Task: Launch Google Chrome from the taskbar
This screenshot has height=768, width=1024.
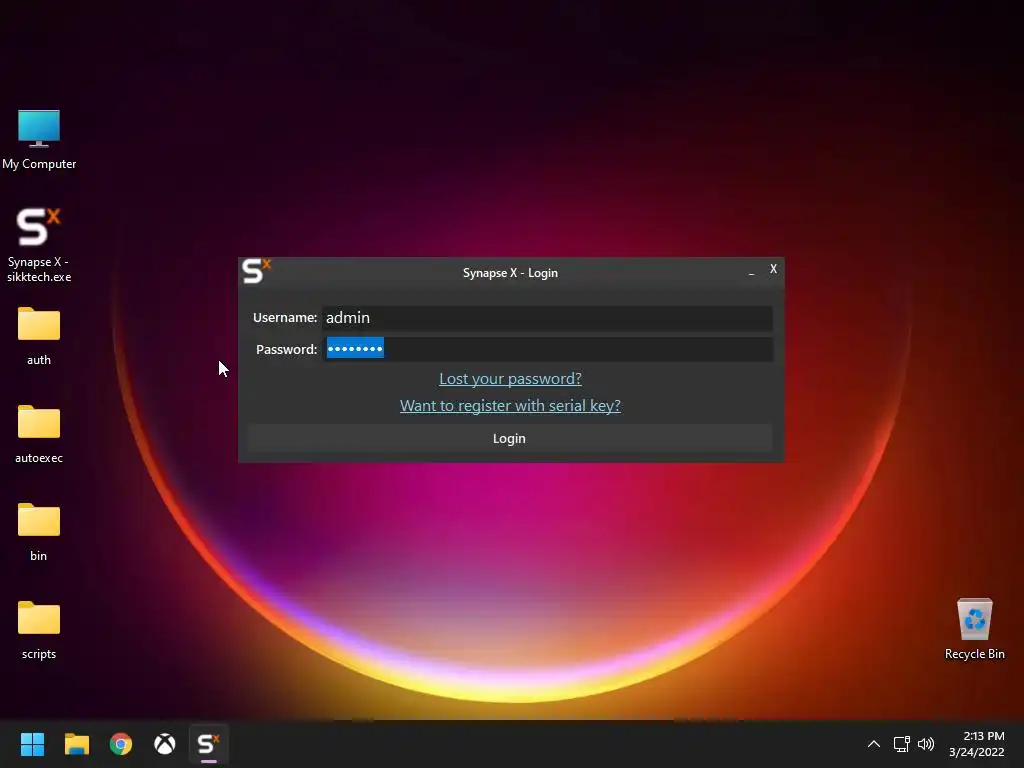Action: 121,744
